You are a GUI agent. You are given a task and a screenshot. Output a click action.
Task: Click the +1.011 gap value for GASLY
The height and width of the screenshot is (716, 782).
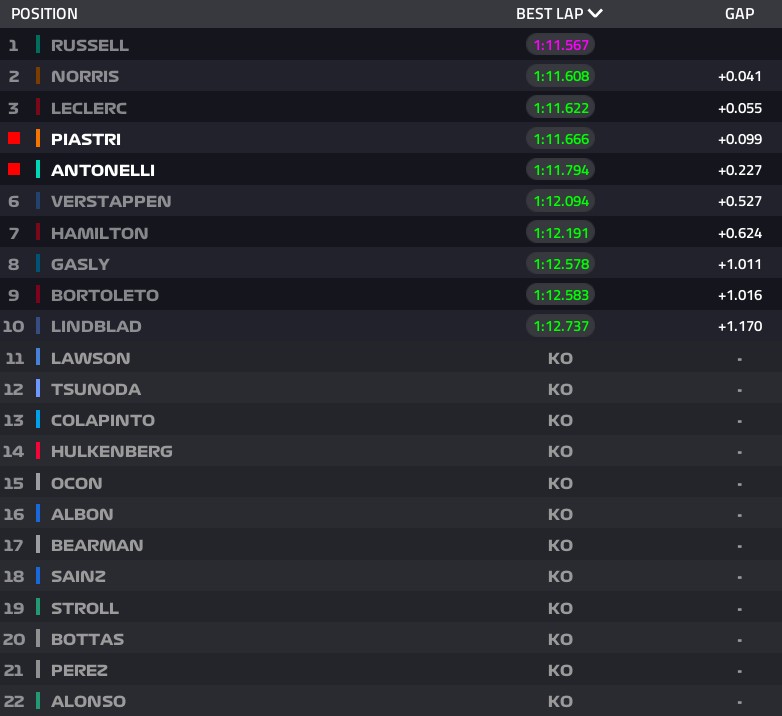coord(740,264)
